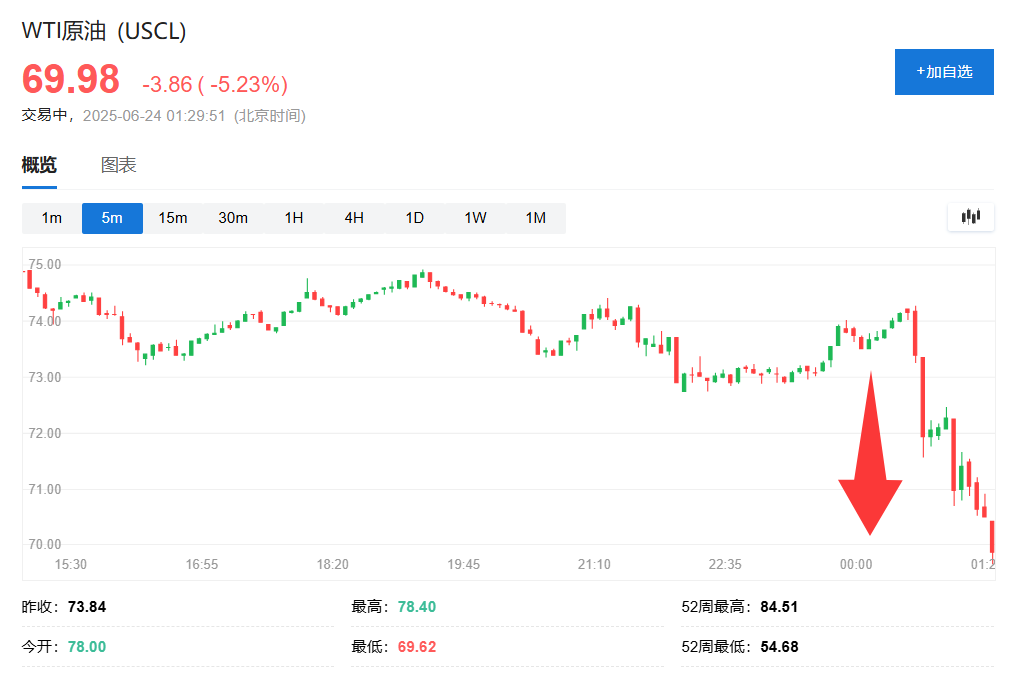Viewport: 1015px width, 693px height.
Task: Switch chart to 4H interval
Action: [354, 218]
